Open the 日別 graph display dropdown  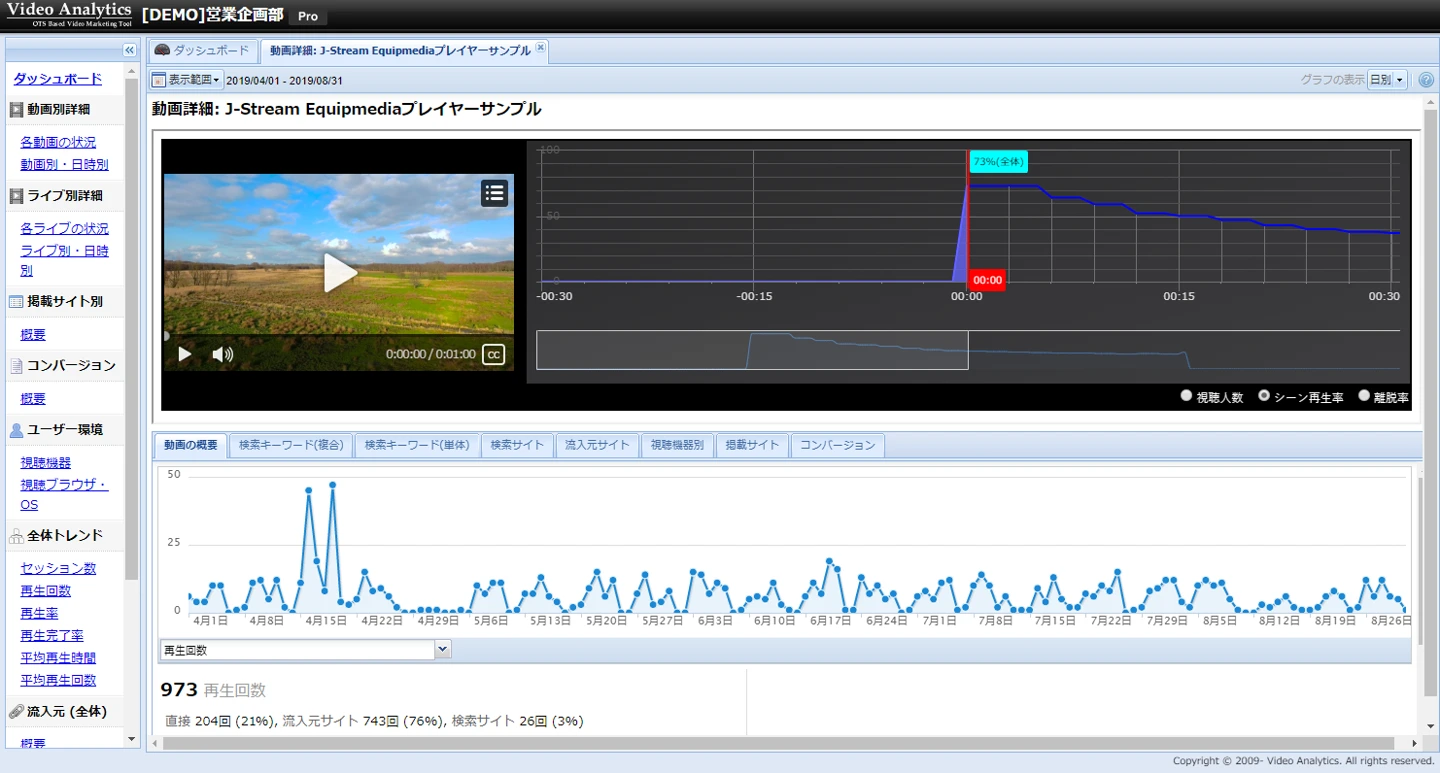point(1386,80)
